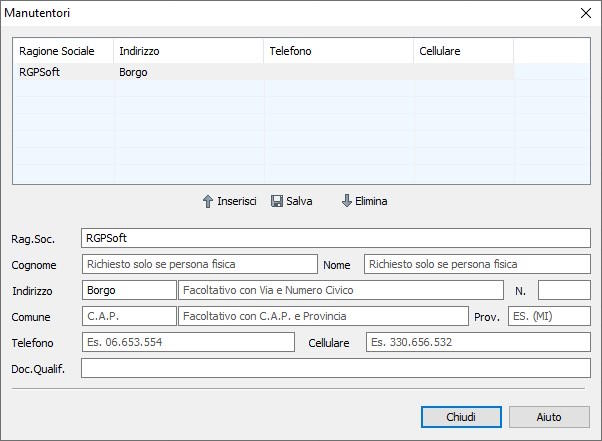Screen dimensions: 602x441
Task: Click the Inserisci up-arrow icon
Action: click(208, 201)
